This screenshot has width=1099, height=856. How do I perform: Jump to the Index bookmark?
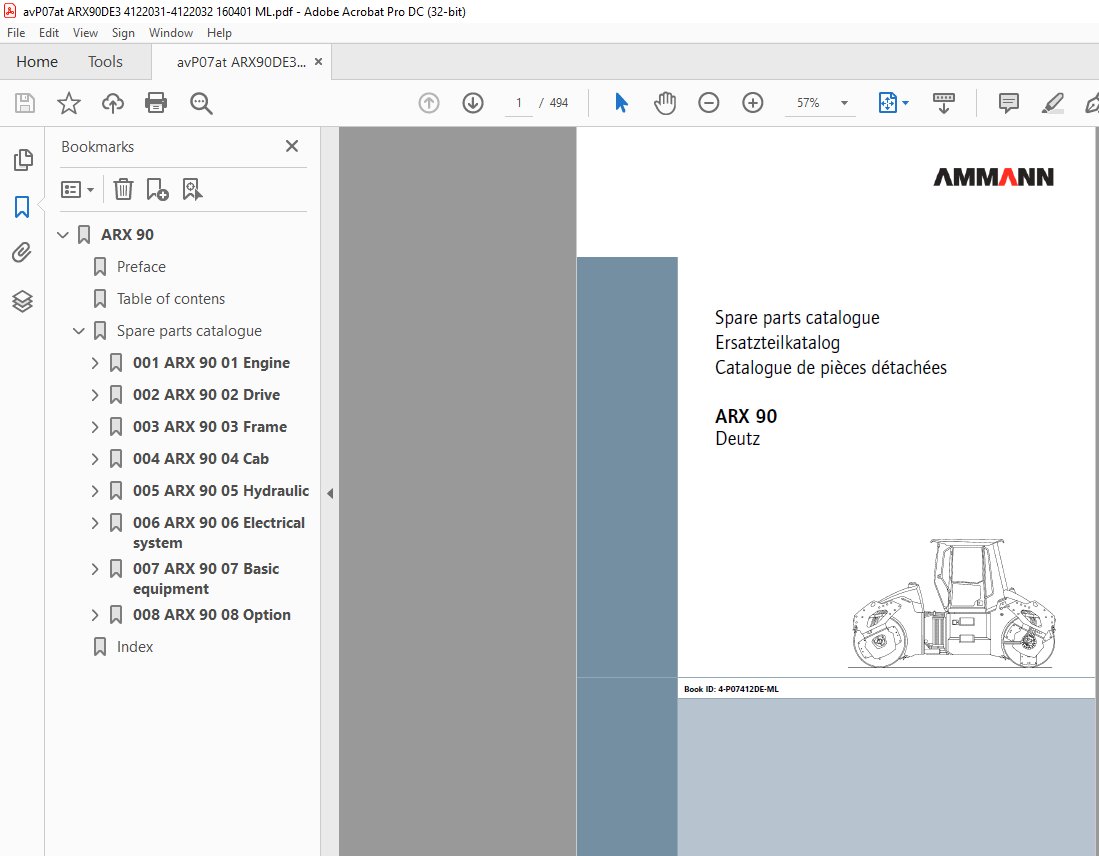[x=135, y=647]
